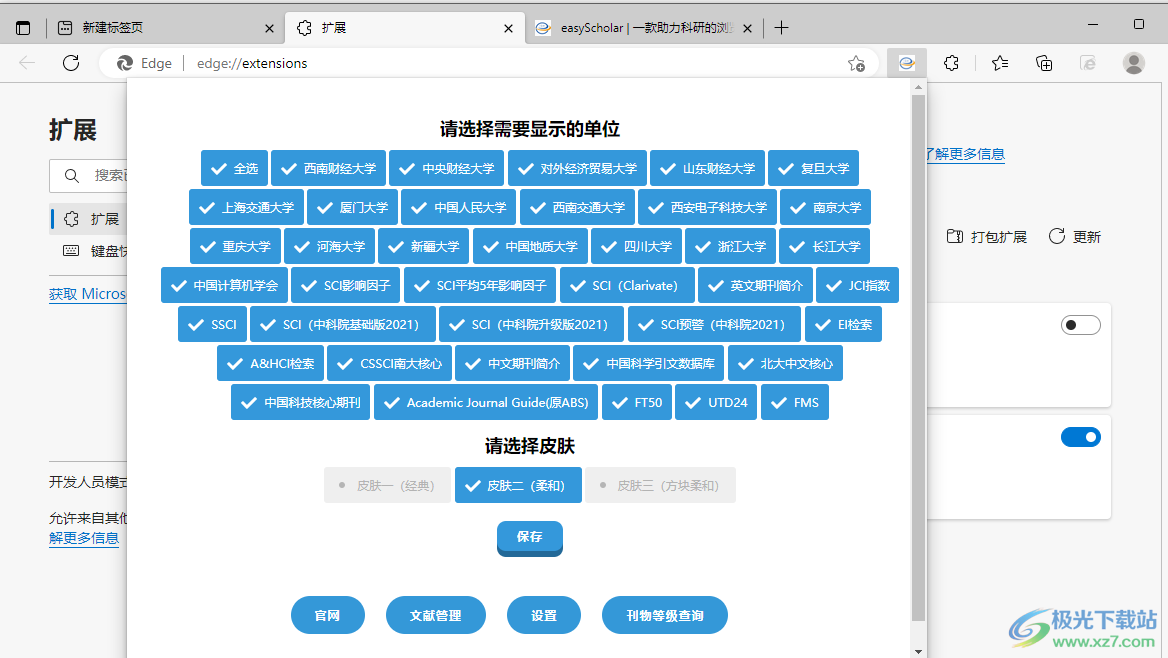
Task: Enable the switched-off extension toggle
Action: (x=1080, y=325)
